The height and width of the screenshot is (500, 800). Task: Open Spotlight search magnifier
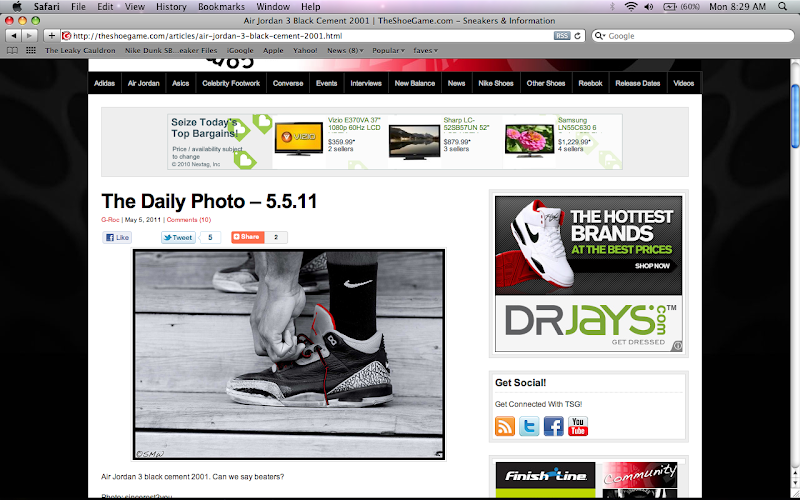pos(782,7)
